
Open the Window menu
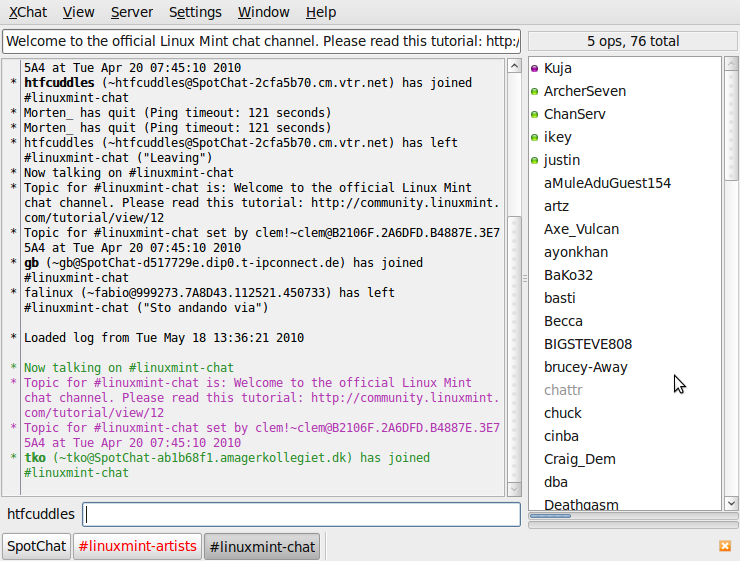263,12
